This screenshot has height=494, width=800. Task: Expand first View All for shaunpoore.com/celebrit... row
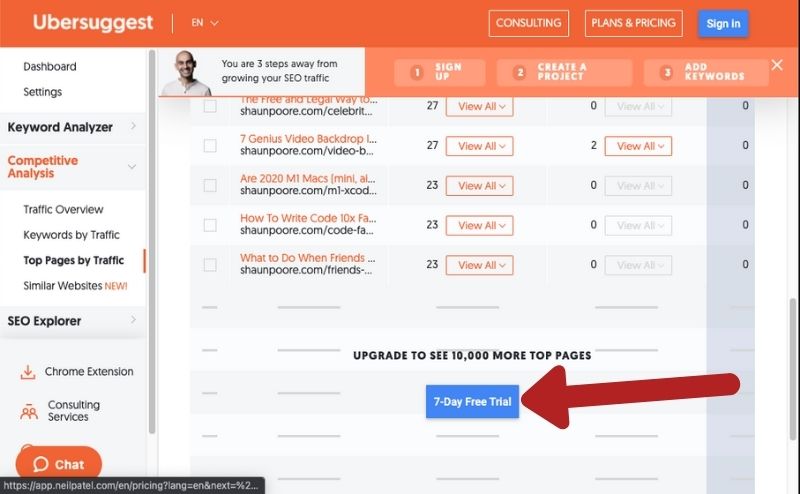tap(480, 107)
